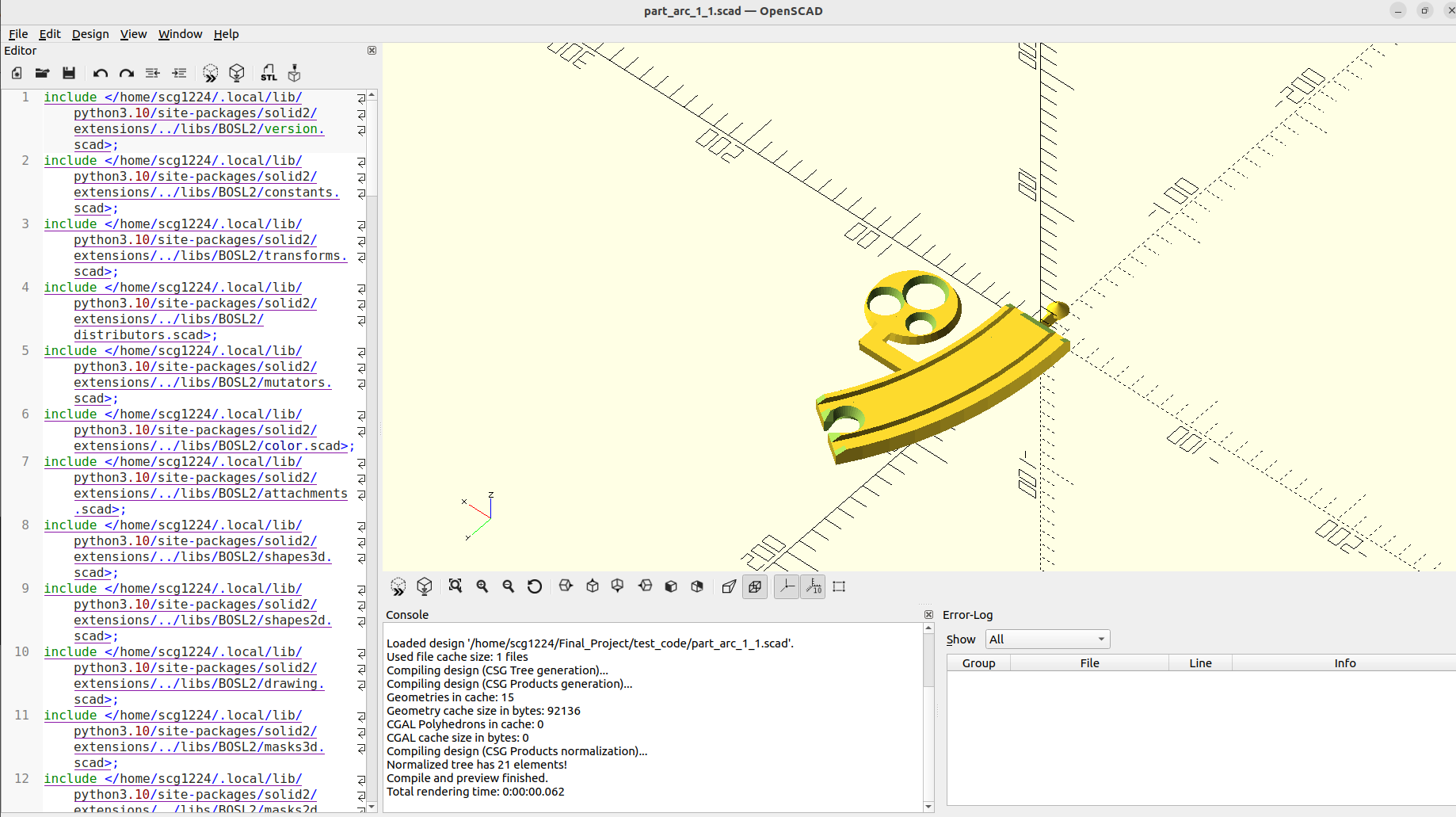The height and width of the screenshot is (817, 1456).
Task: Click 'Compile and preview finished.' in the console
Action: (467, 778)
